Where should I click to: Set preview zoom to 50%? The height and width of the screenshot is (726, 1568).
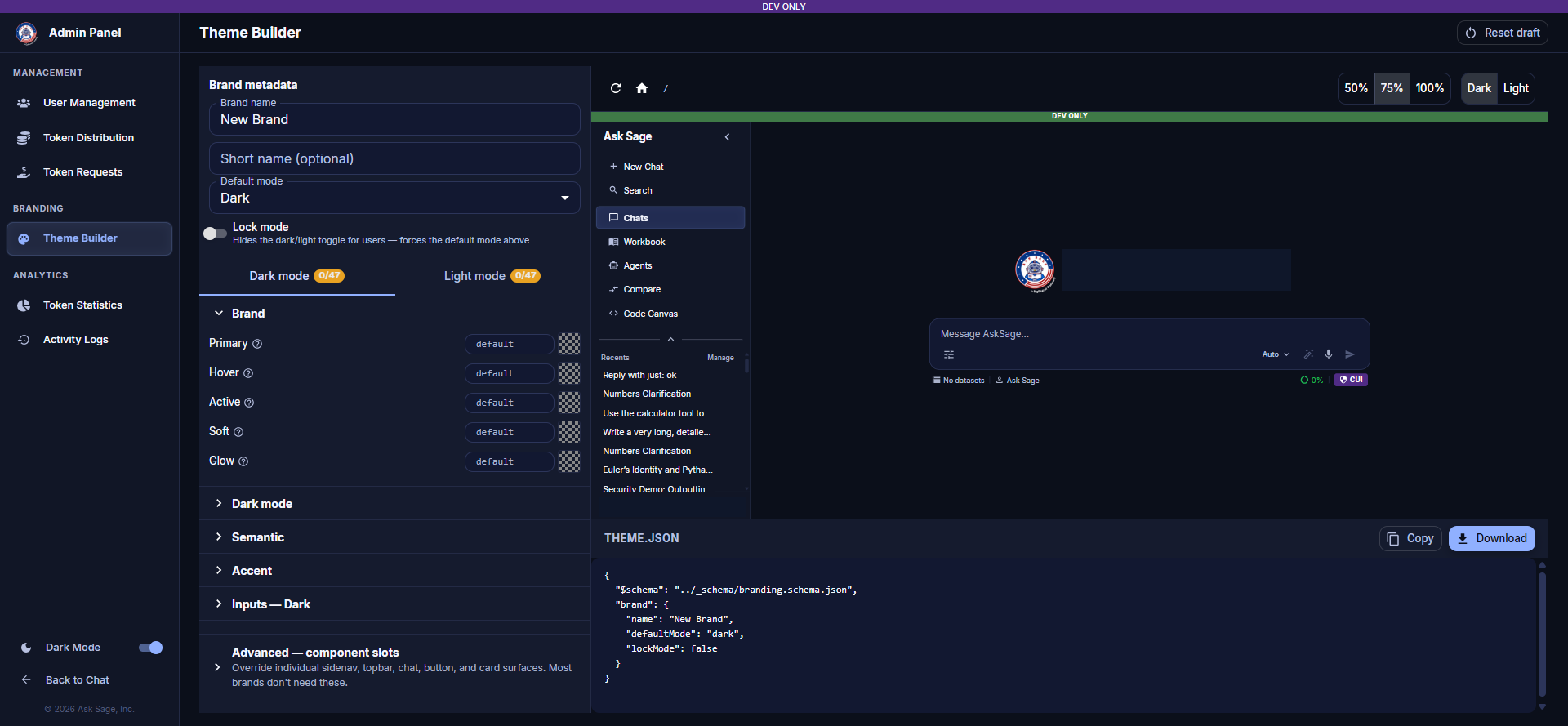1356,88
